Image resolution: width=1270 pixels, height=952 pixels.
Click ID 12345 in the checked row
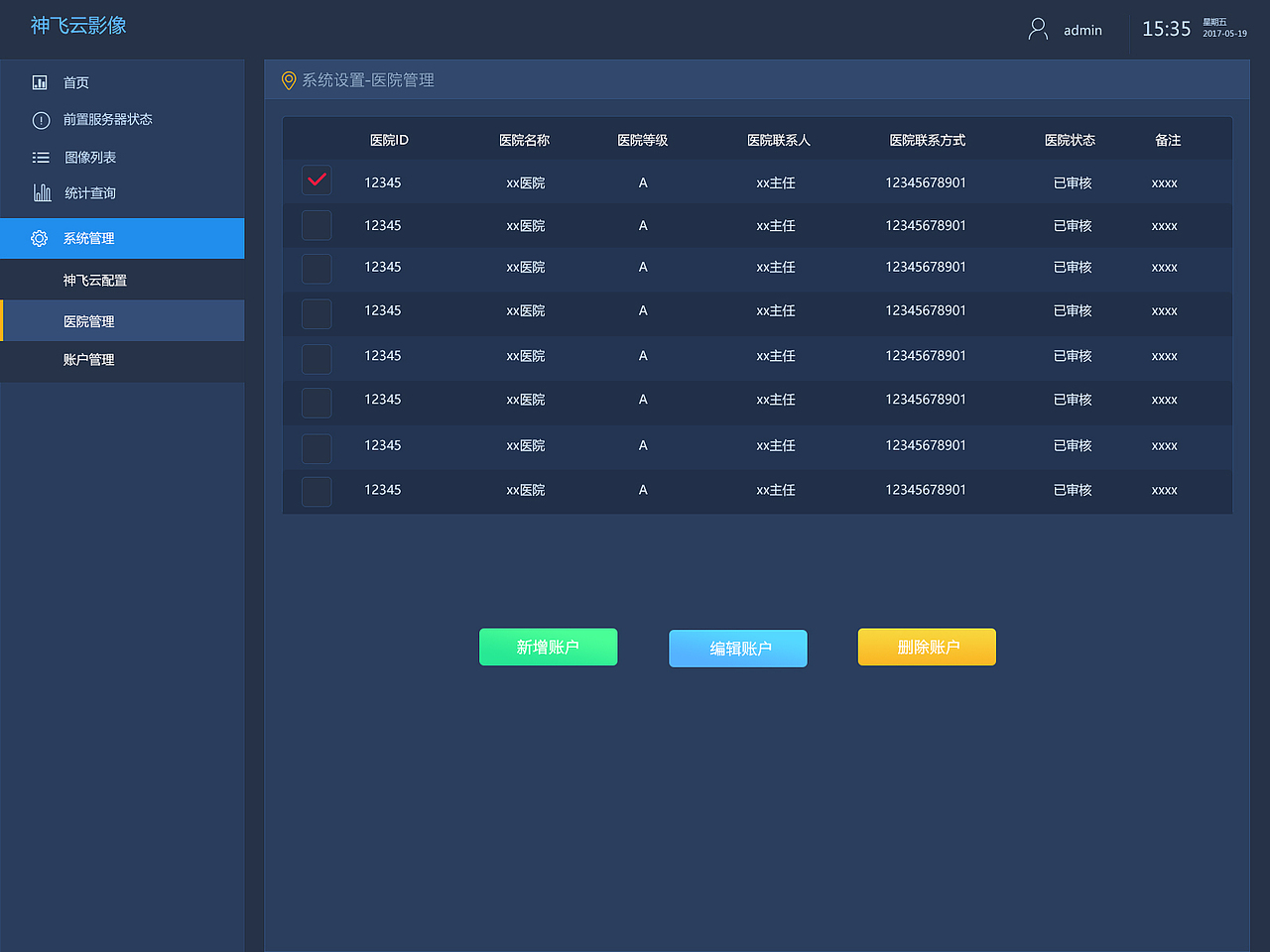click(382, 182)
